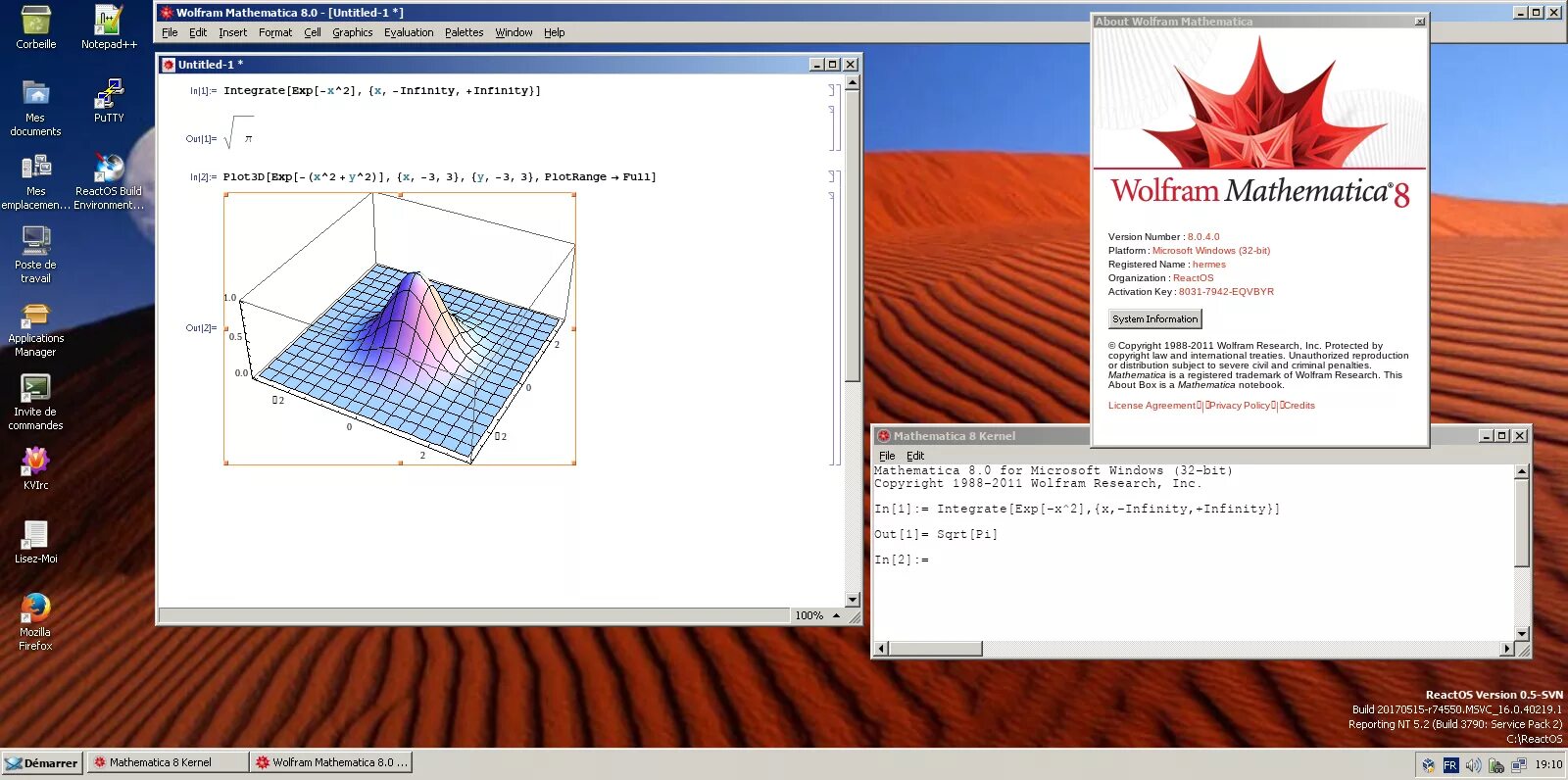Launch Notepad++ from the desktop

click(109, 26)
